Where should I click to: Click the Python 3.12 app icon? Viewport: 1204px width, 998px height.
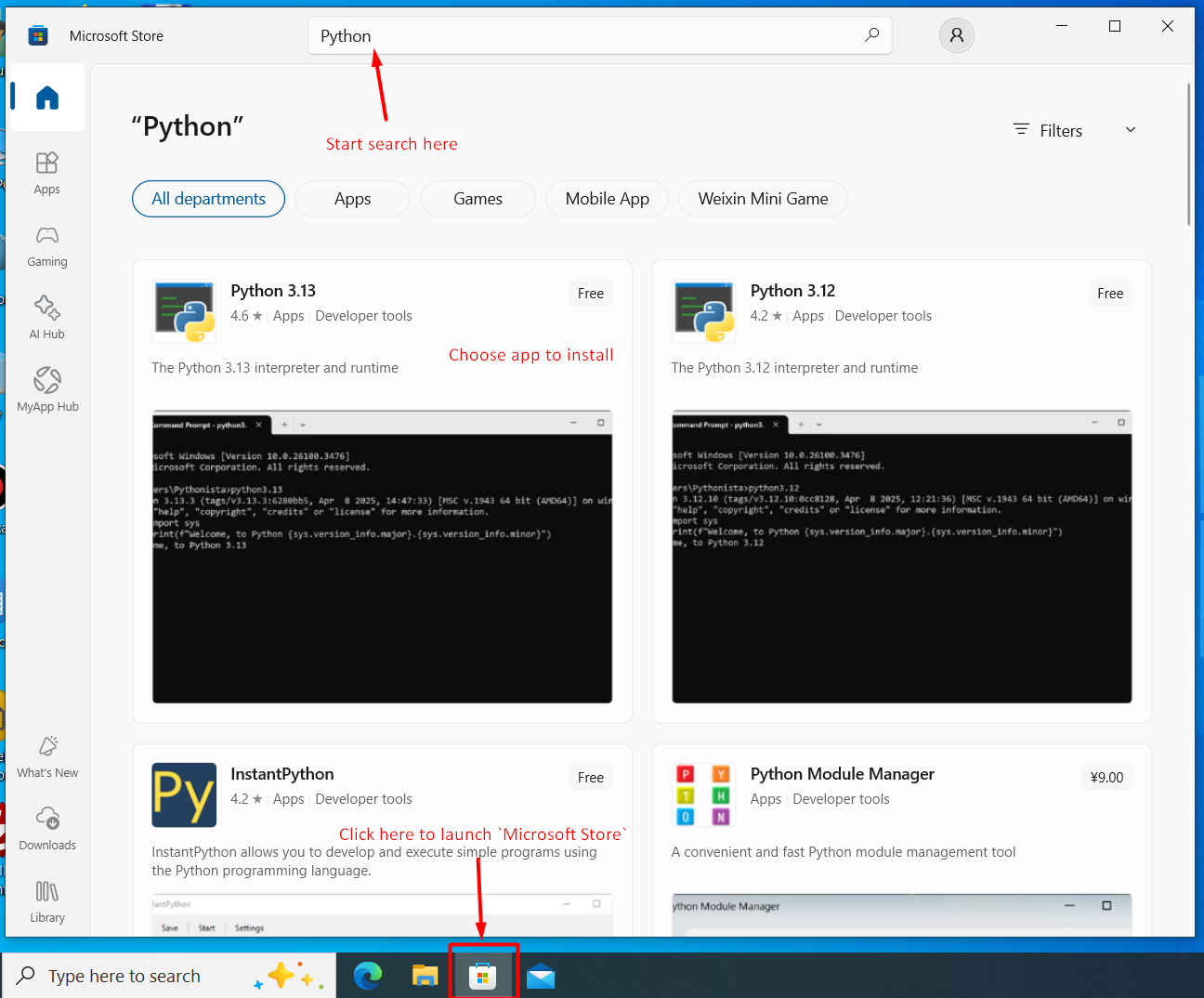coord(704,312)
